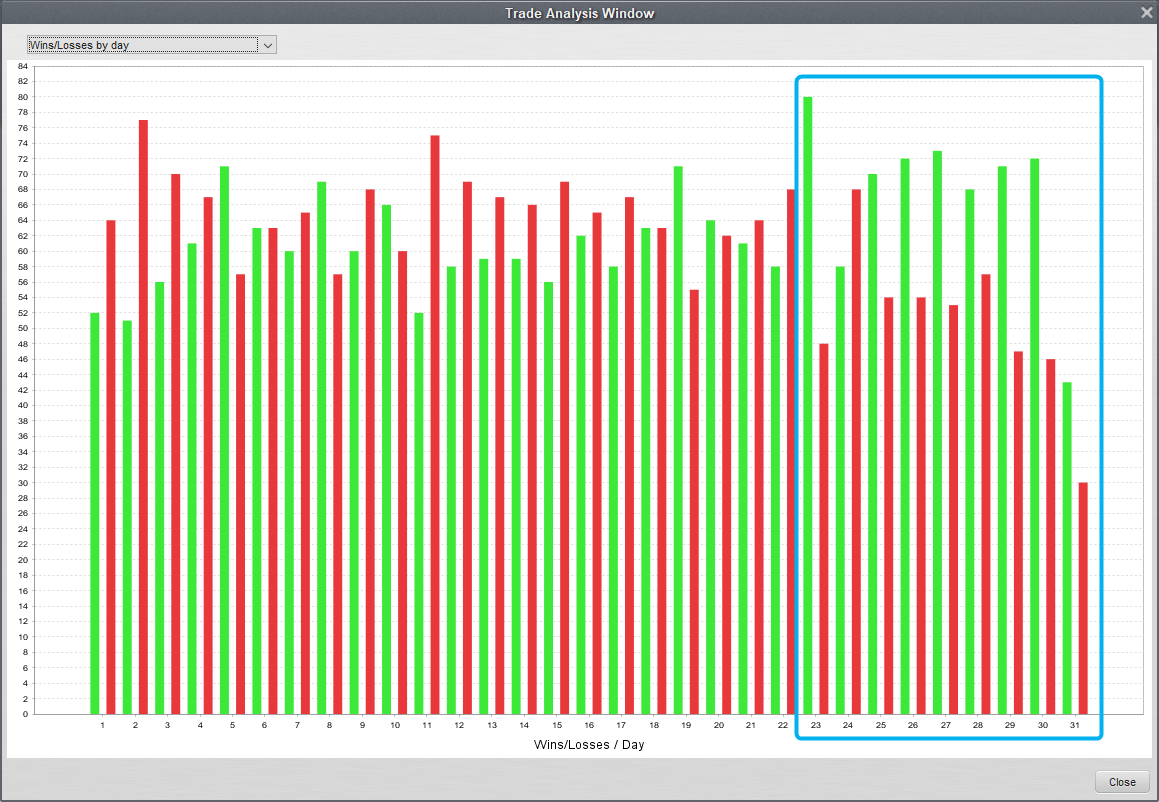Select the red bar for day 23
The image size is (1159, 802).
[x=824, y=529]
